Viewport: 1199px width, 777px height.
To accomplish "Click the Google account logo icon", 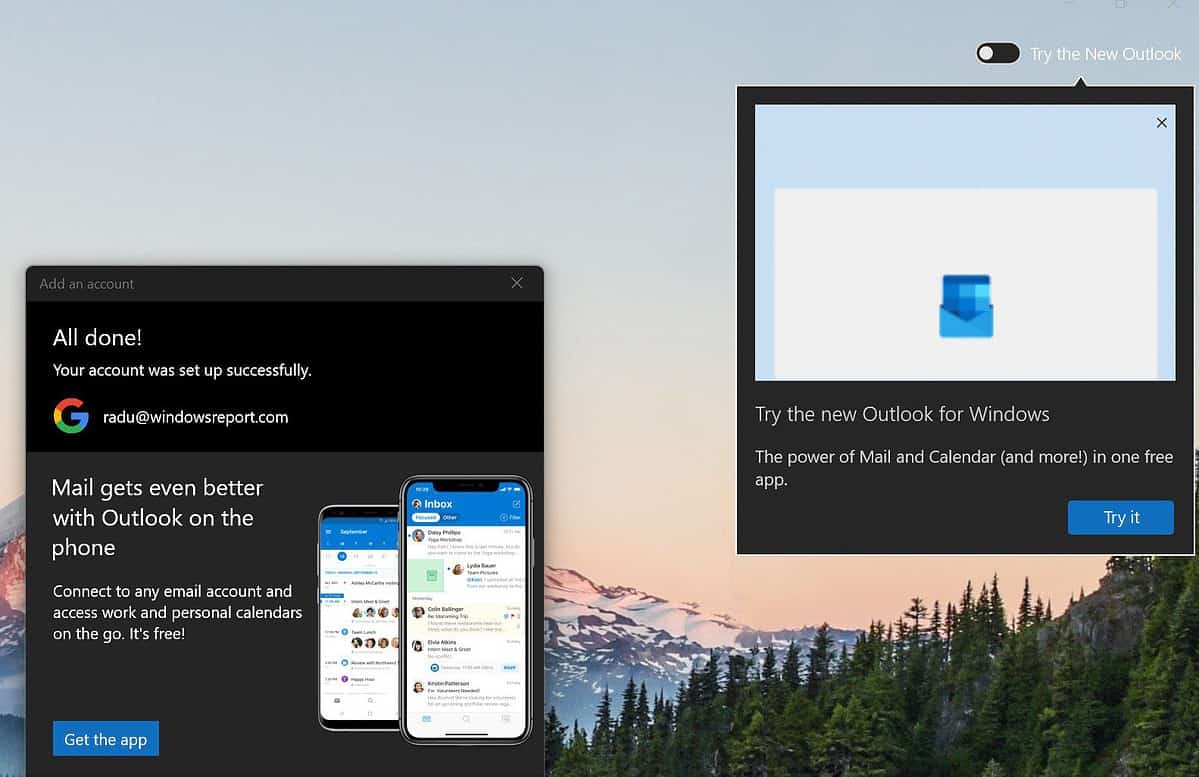I will [71, 416].
